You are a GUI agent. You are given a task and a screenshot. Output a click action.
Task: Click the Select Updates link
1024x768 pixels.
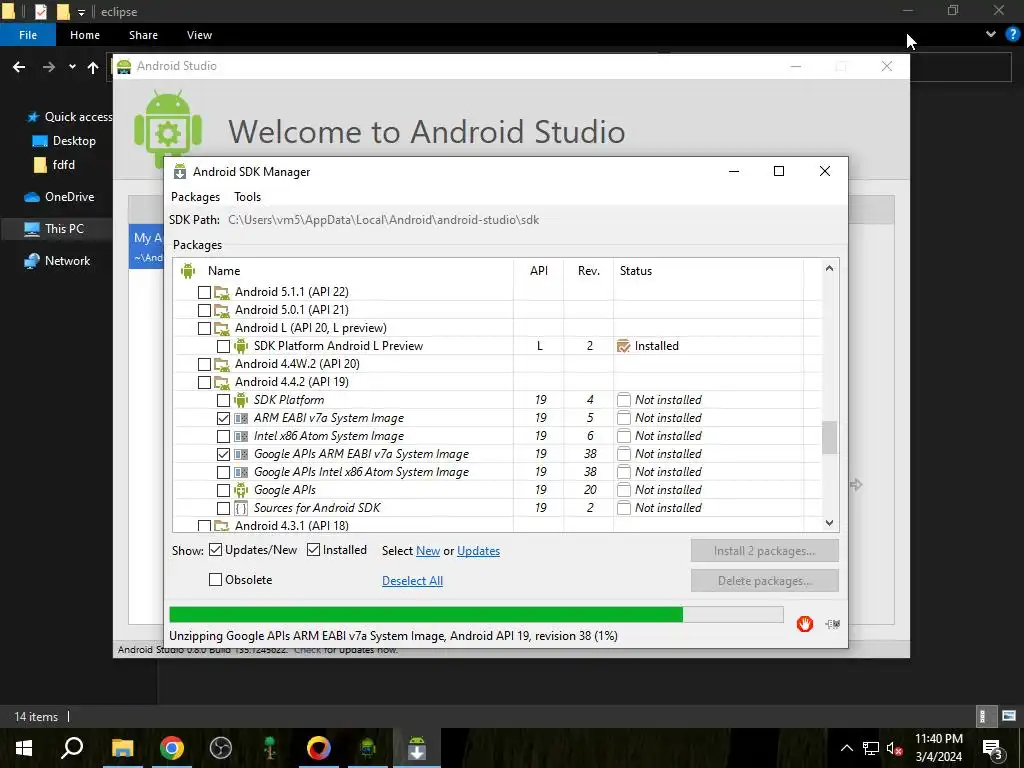pyautogui.click(x=479, y=551)
